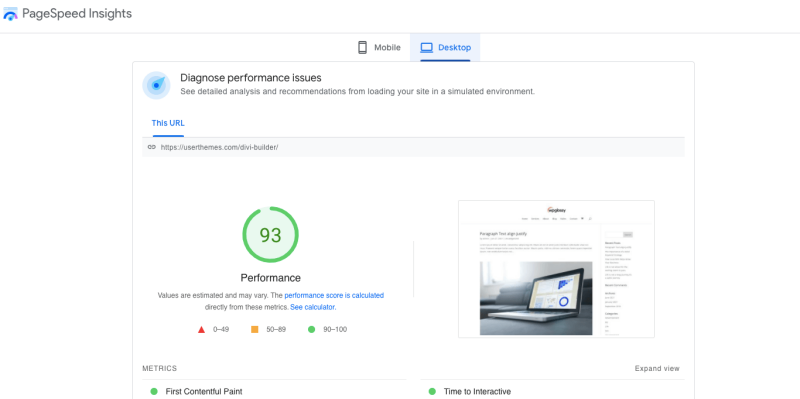Click the METRICS section label
This screenshot has height=399, width=800.
coord(160,368)
